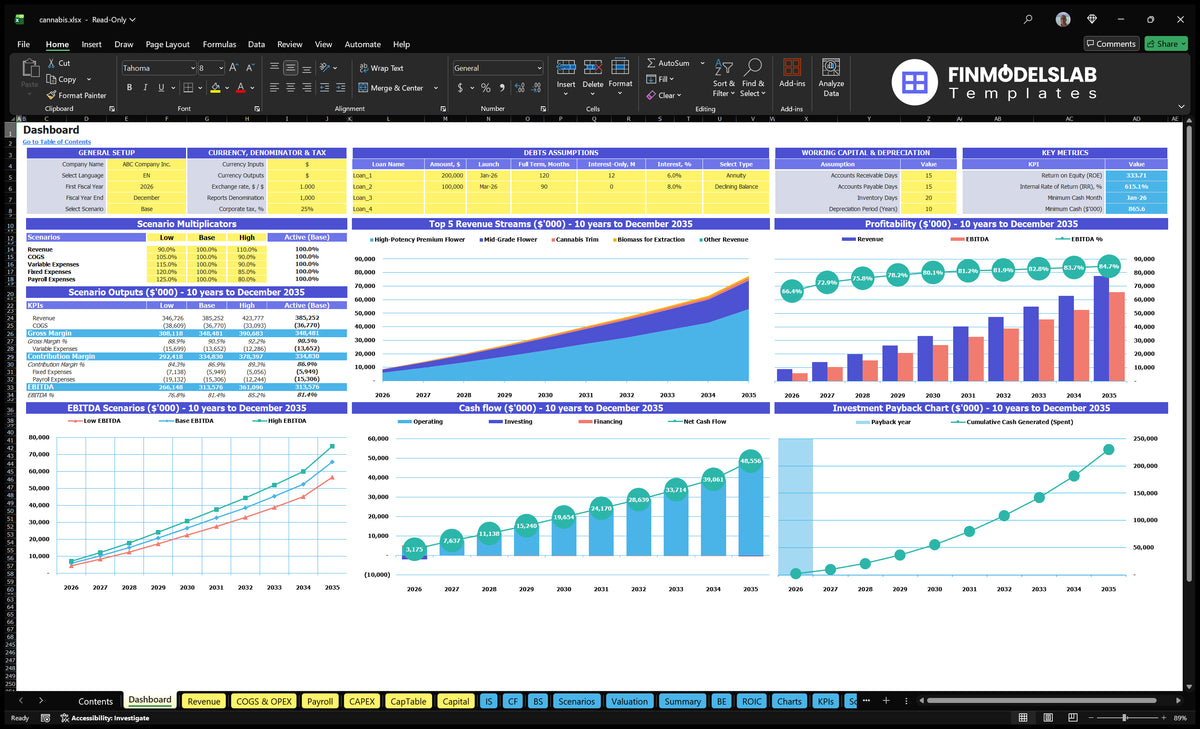Viewport: 1200px width, 729px height.
Task: Apply red Font Color
Action: coord(239,88)
